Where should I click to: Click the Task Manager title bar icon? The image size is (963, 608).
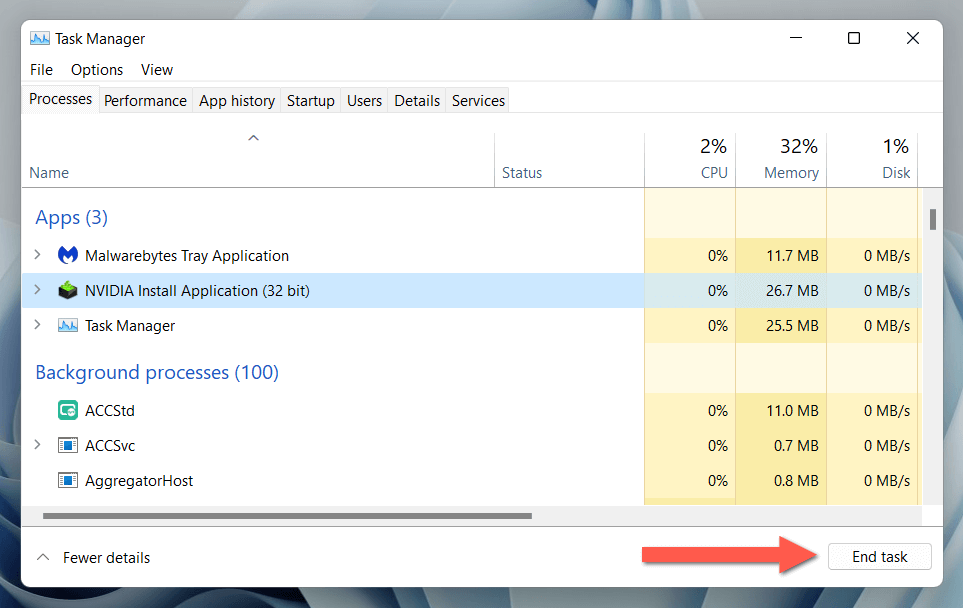pyautogui.click(x=40, y=39)
